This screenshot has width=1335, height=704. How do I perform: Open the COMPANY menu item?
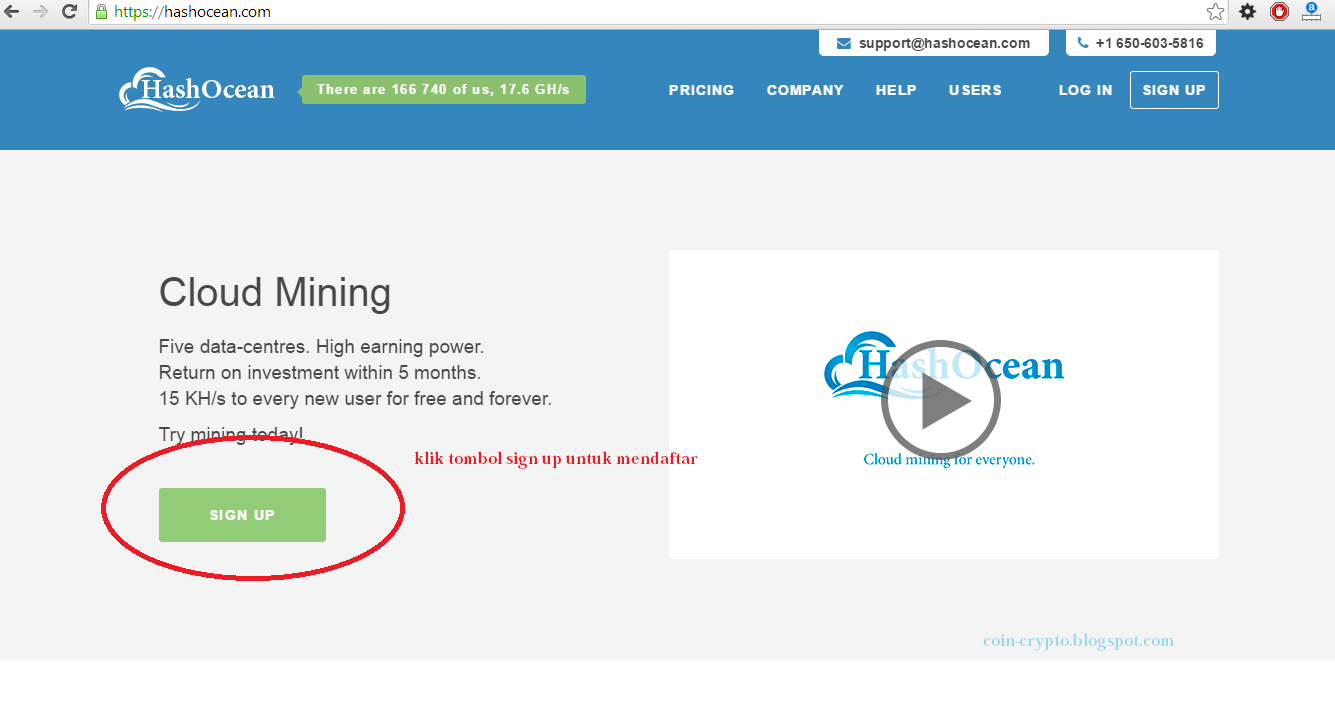[x=805, y=90]
